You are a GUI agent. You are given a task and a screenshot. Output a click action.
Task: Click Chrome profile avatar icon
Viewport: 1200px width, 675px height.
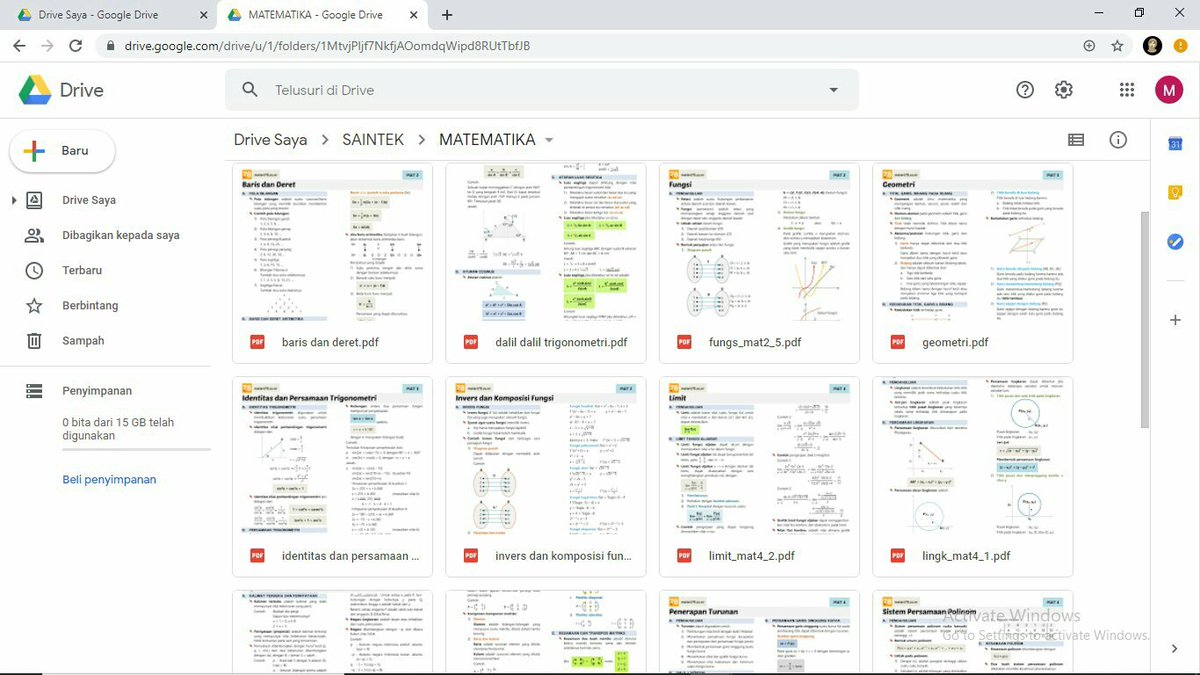tap(1153, 46)
